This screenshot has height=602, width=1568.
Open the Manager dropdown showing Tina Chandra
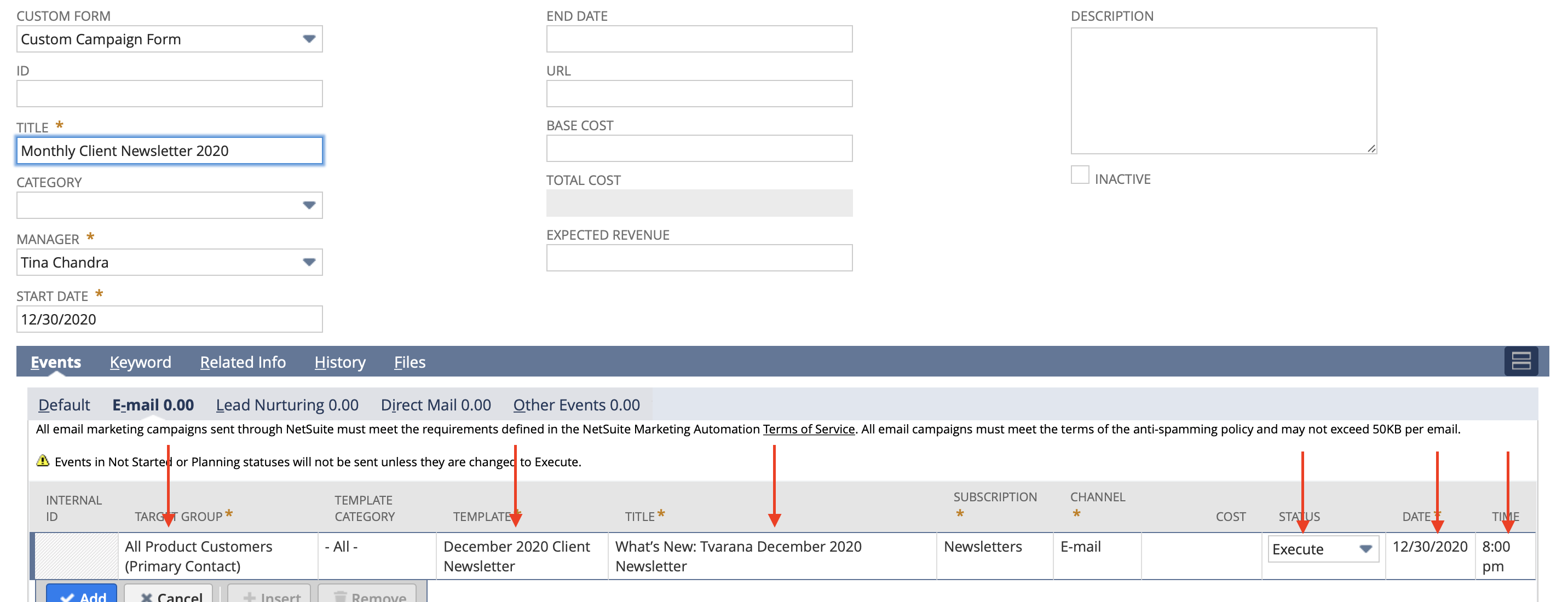[x=169, y=262]
